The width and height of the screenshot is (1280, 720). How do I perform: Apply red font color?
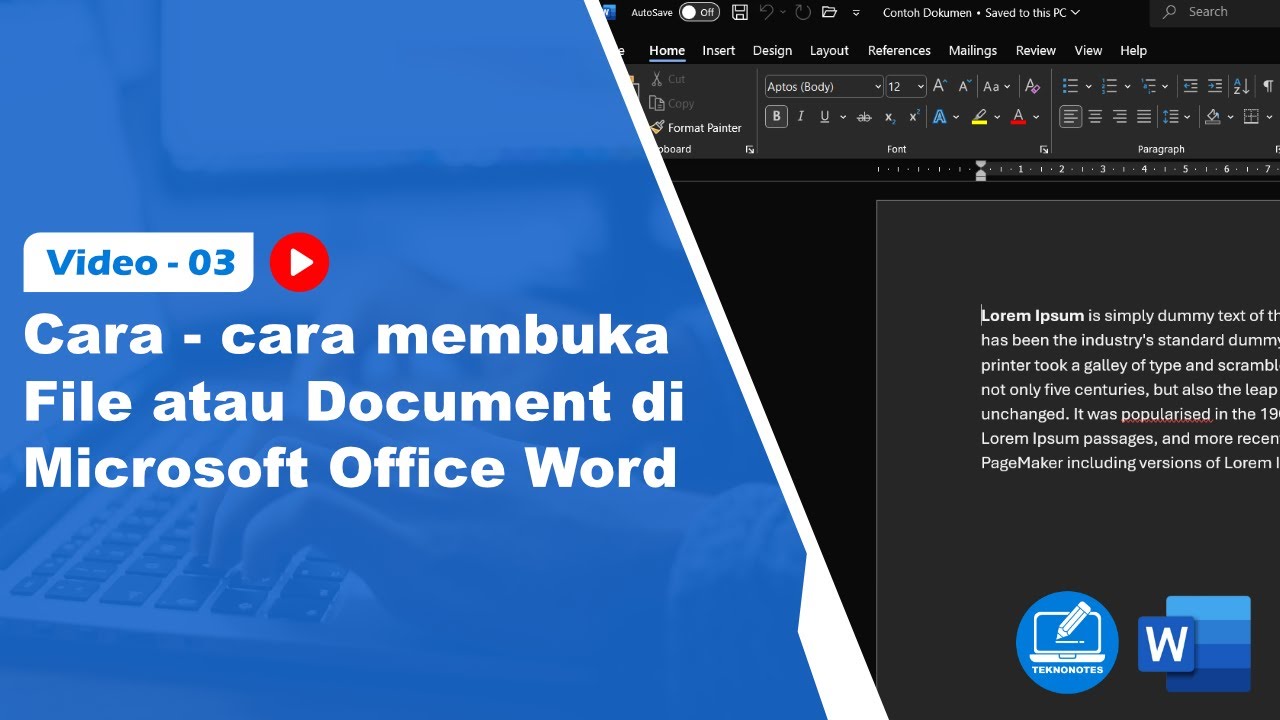(1018, 117)
